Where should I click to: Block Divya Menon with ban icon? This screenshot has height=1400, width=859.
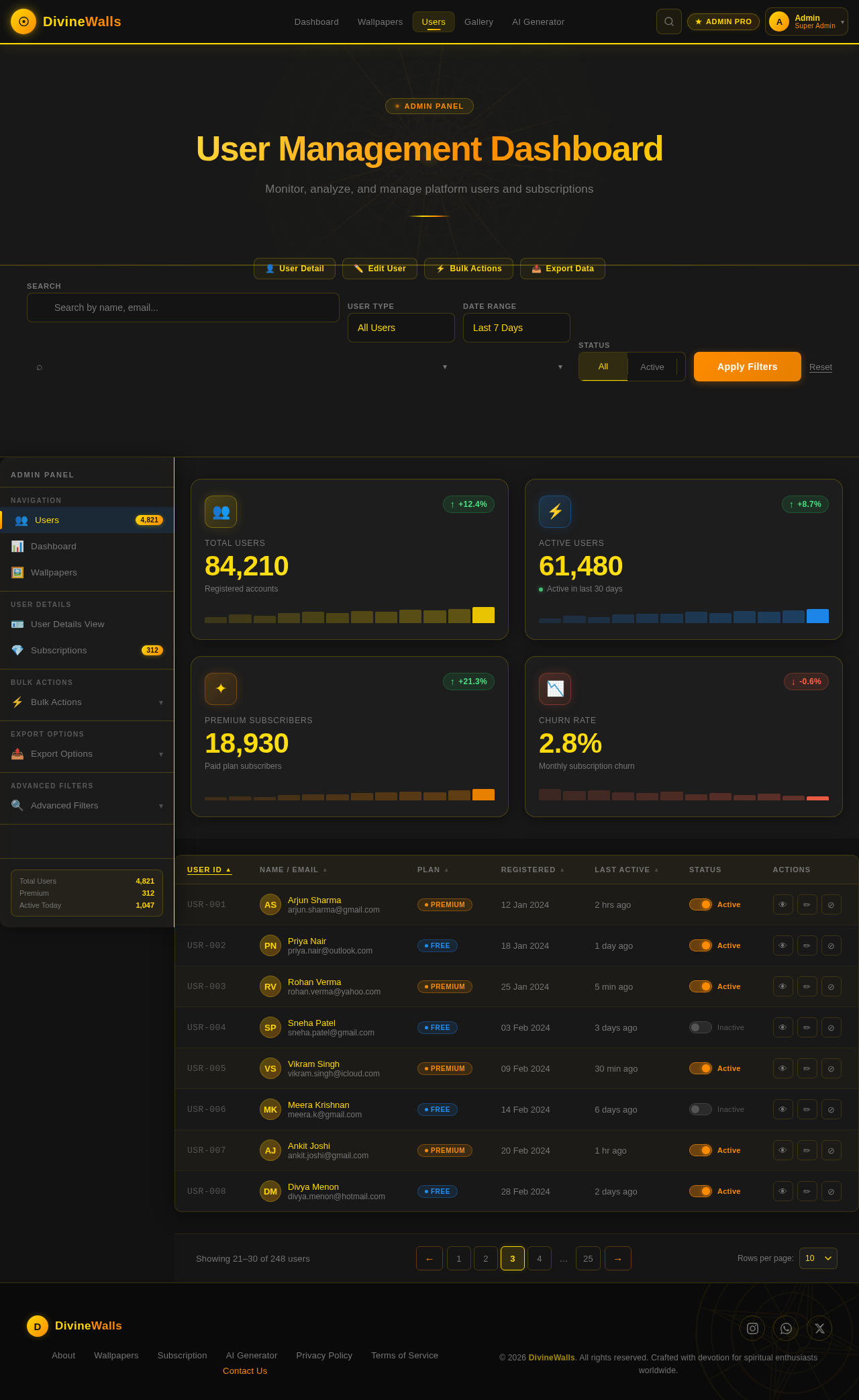831,1191
